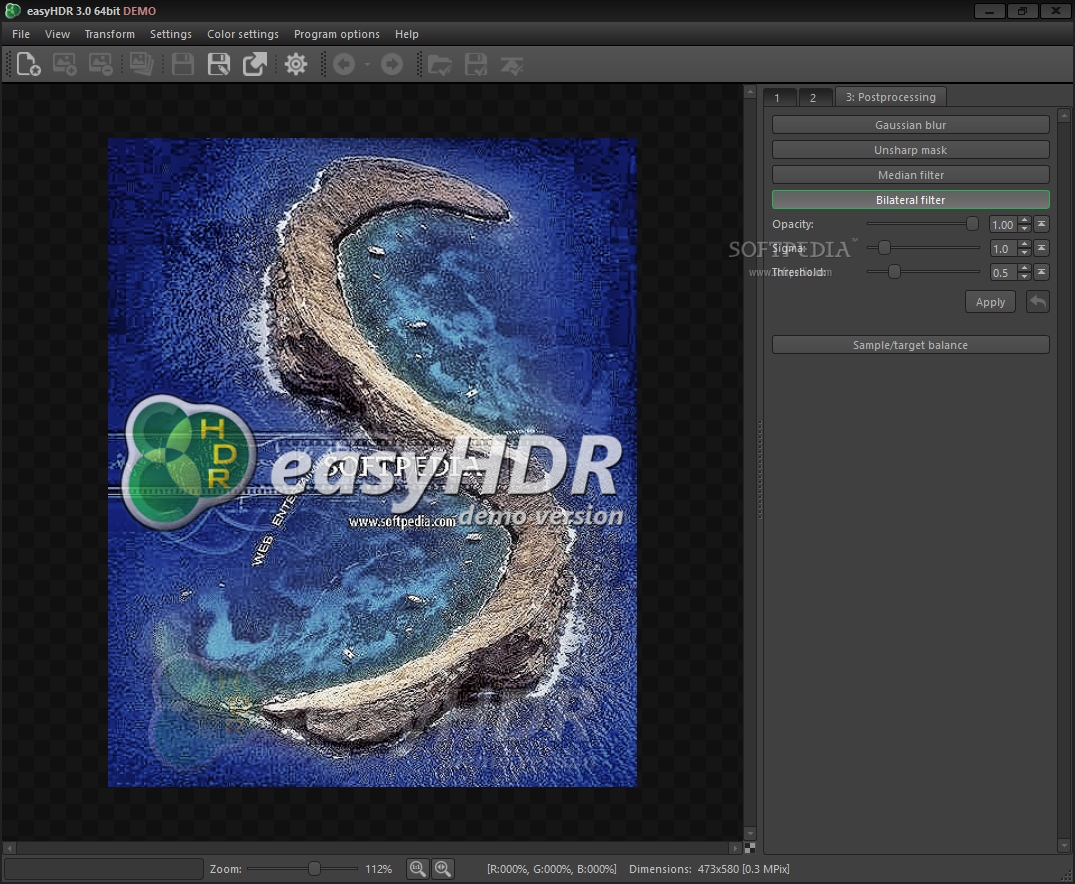Click the Save As floppy with pencil icon
1075x884 pixels.
click(x=219, y=64)
